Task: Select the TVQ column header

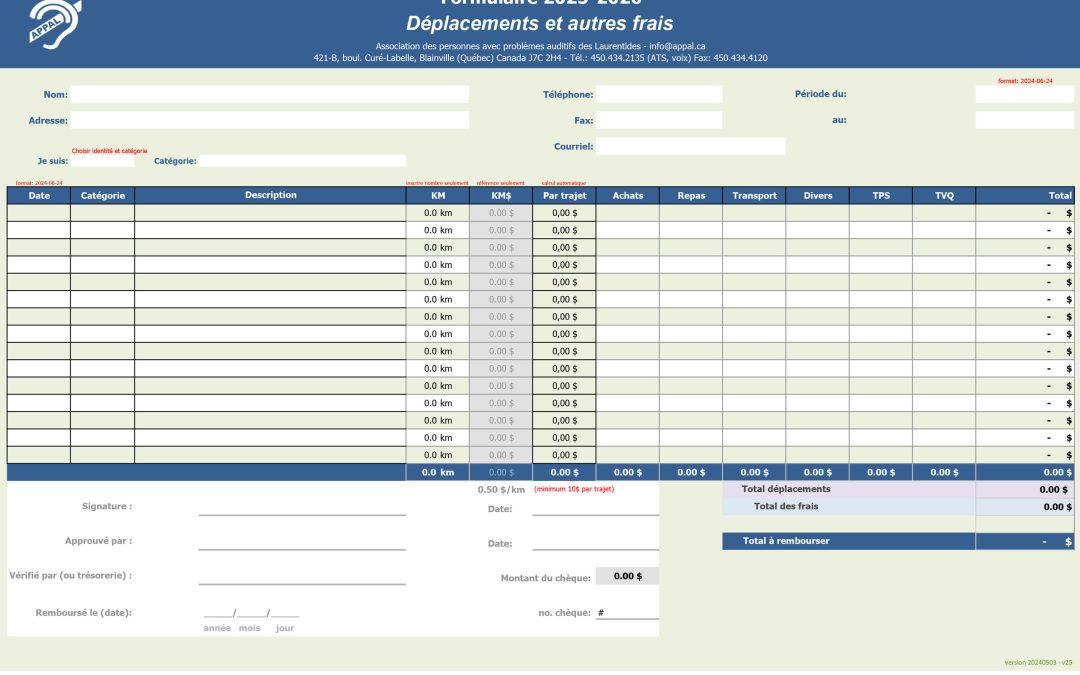Action: pos(943,195)
